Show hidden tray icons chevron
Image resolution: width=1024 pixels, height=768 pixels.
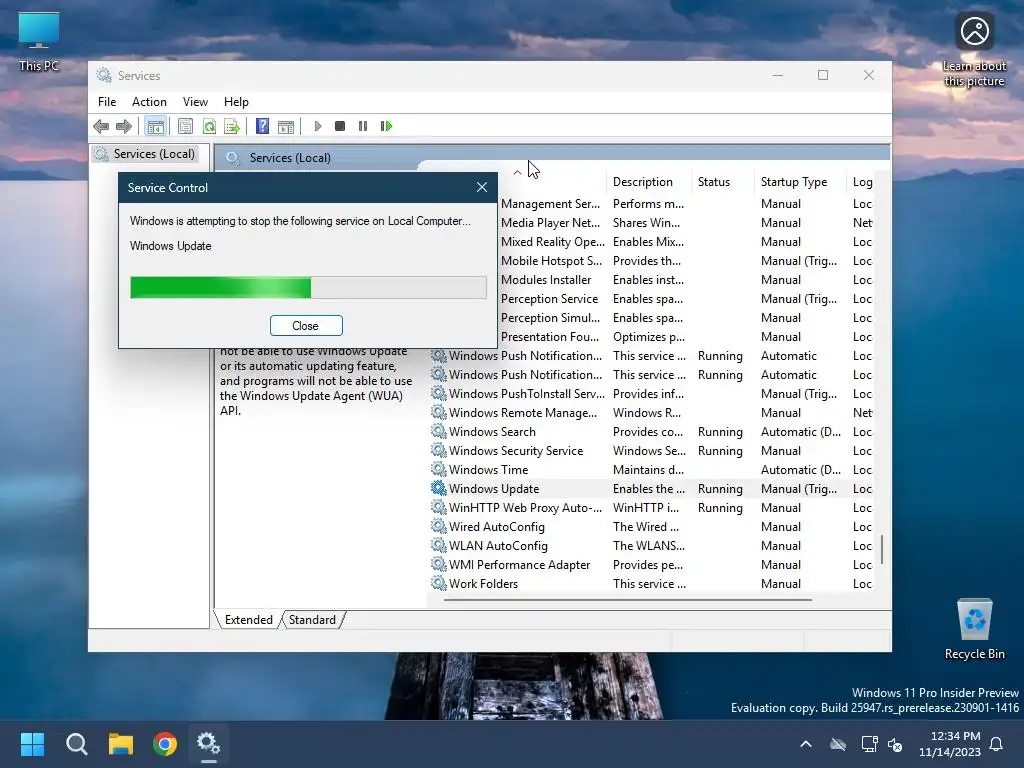[806, 744]
